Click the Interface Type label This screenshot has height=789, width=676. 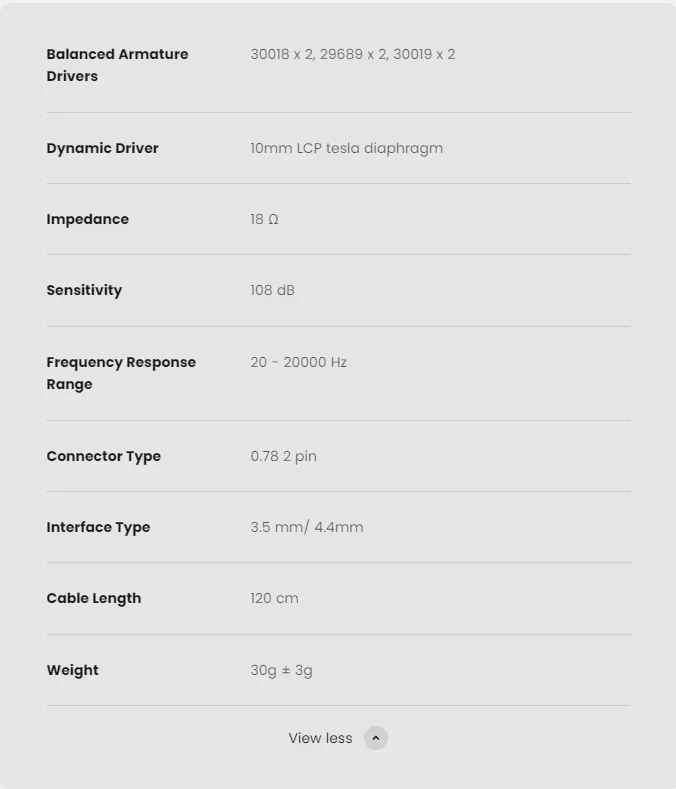pos(98,527)
